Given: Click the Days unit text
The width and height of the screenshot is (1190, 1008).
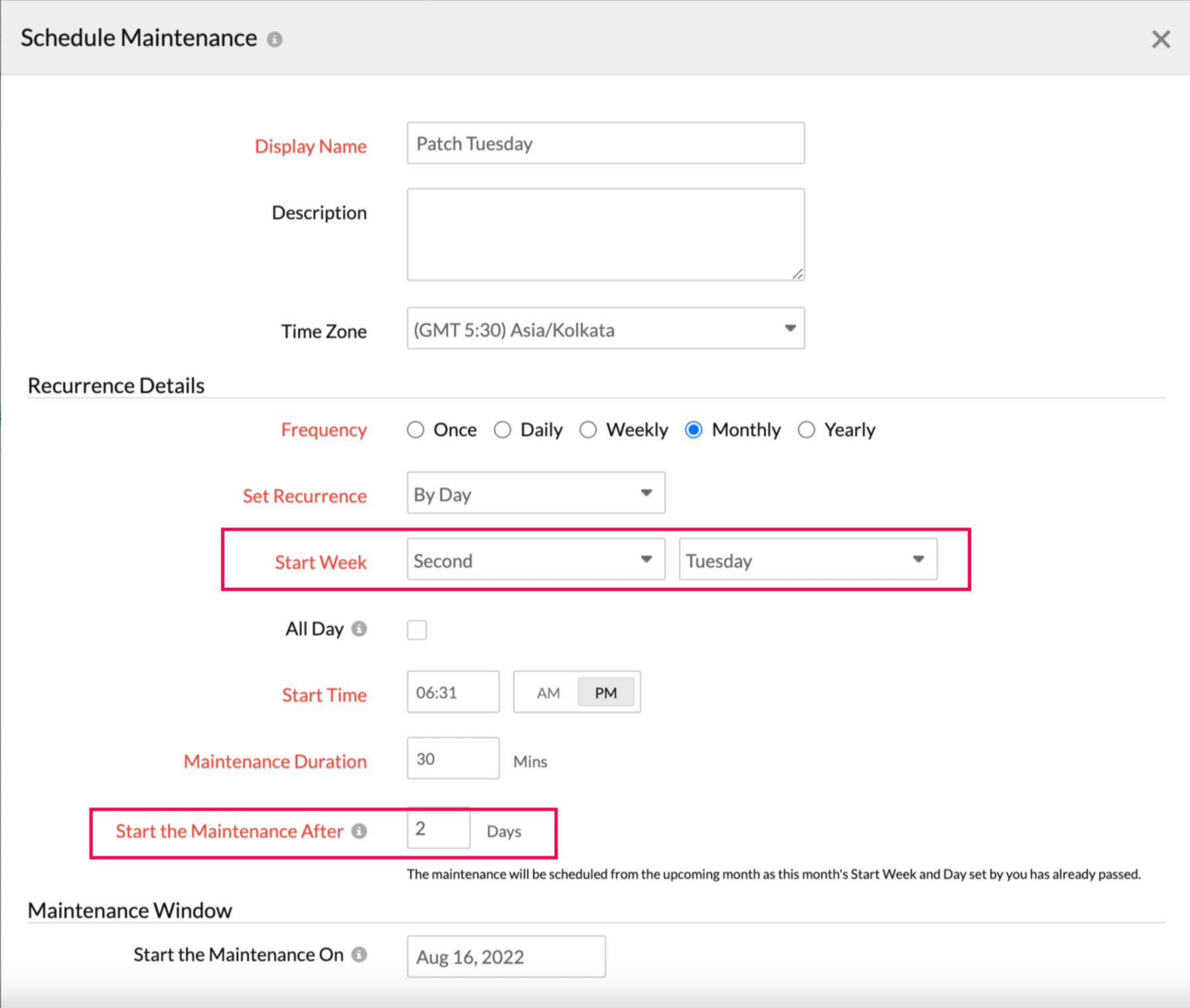Looking at the screenshot, I should (504, 831).
